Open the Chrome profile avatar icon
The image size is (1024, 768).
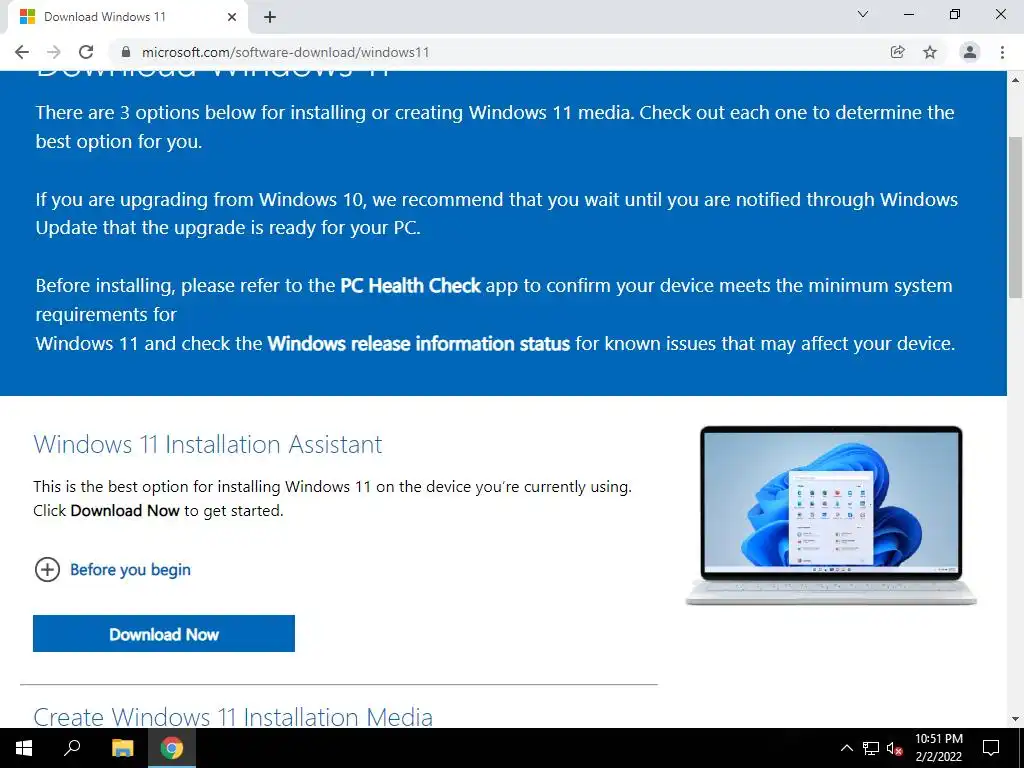970,52
